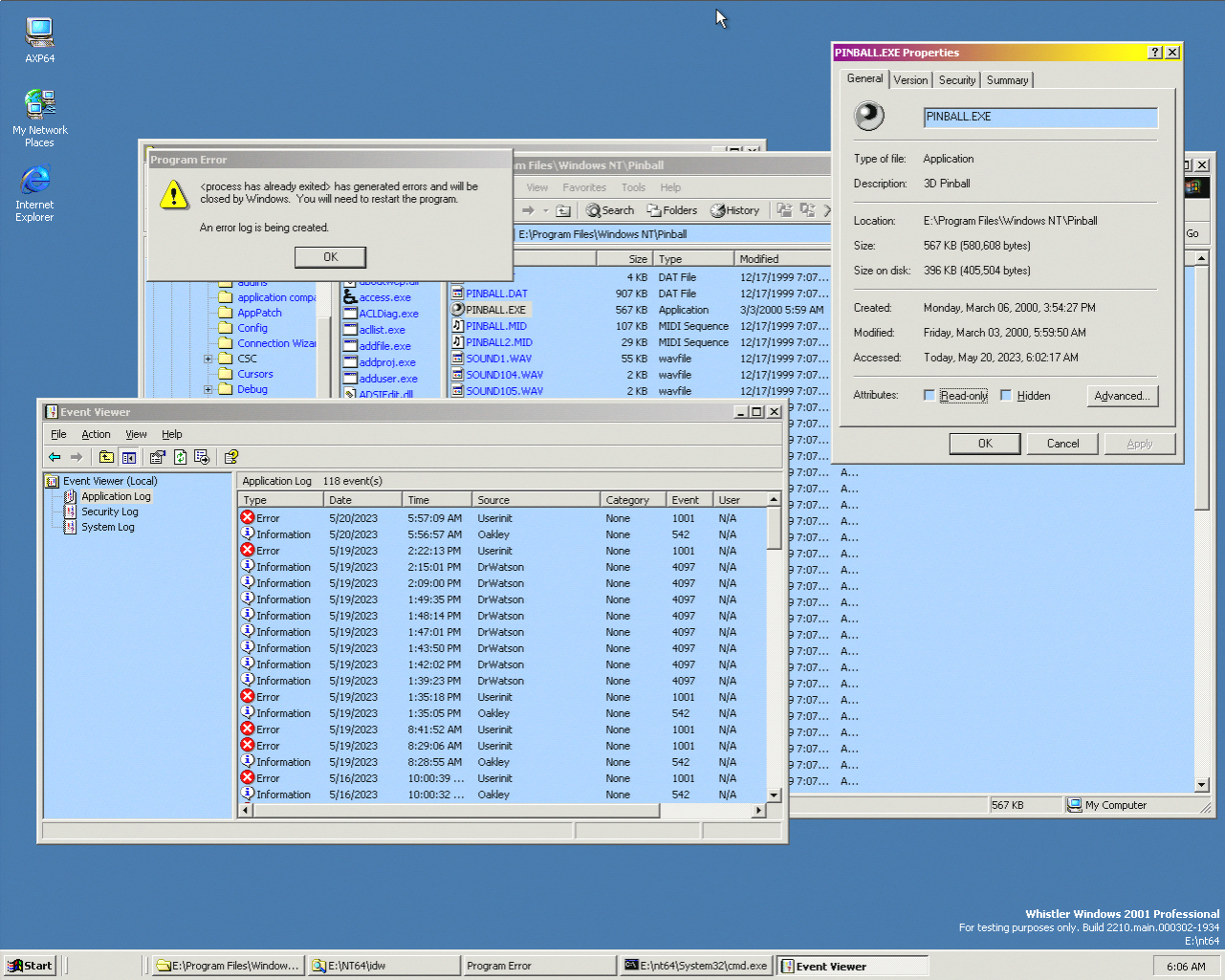Expand the CSC folder in the tree
Viewport: 1225px width, 980px height.
pyautogui.click(x=208, y=359)
